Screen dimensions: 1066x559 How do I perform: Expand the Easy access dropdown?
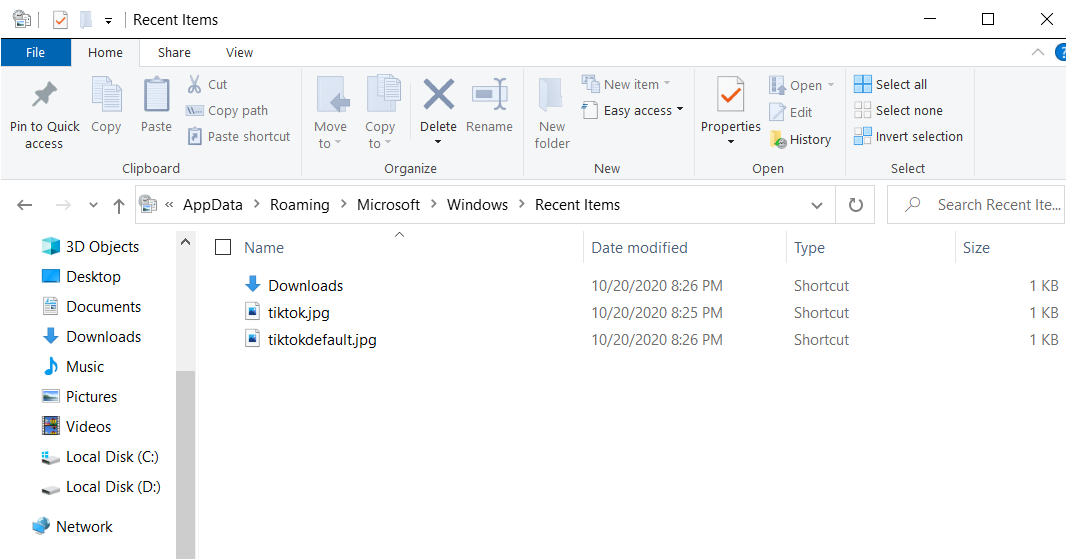pos(643,111)
